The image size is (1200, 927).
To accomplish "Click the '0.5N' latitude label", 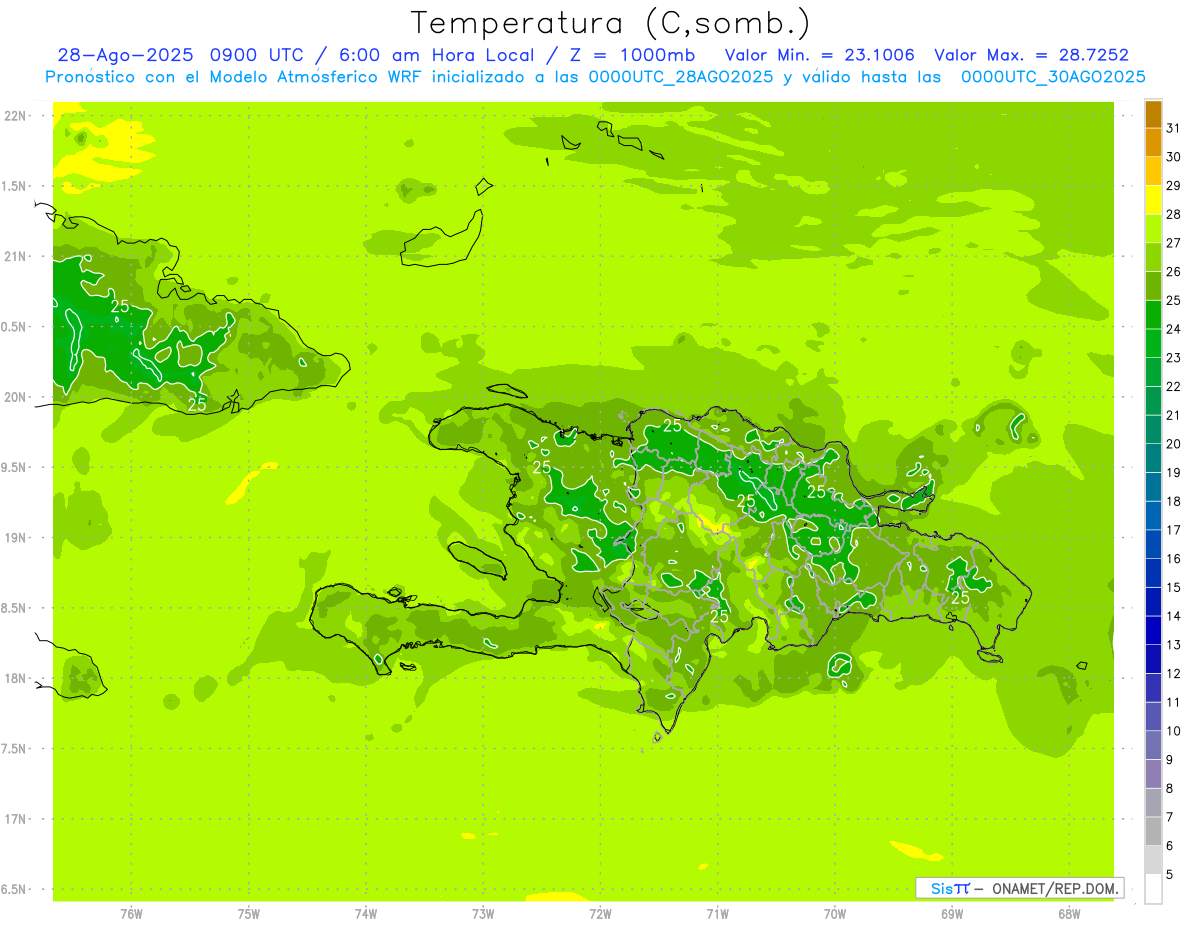I will [x=15, y=327].
